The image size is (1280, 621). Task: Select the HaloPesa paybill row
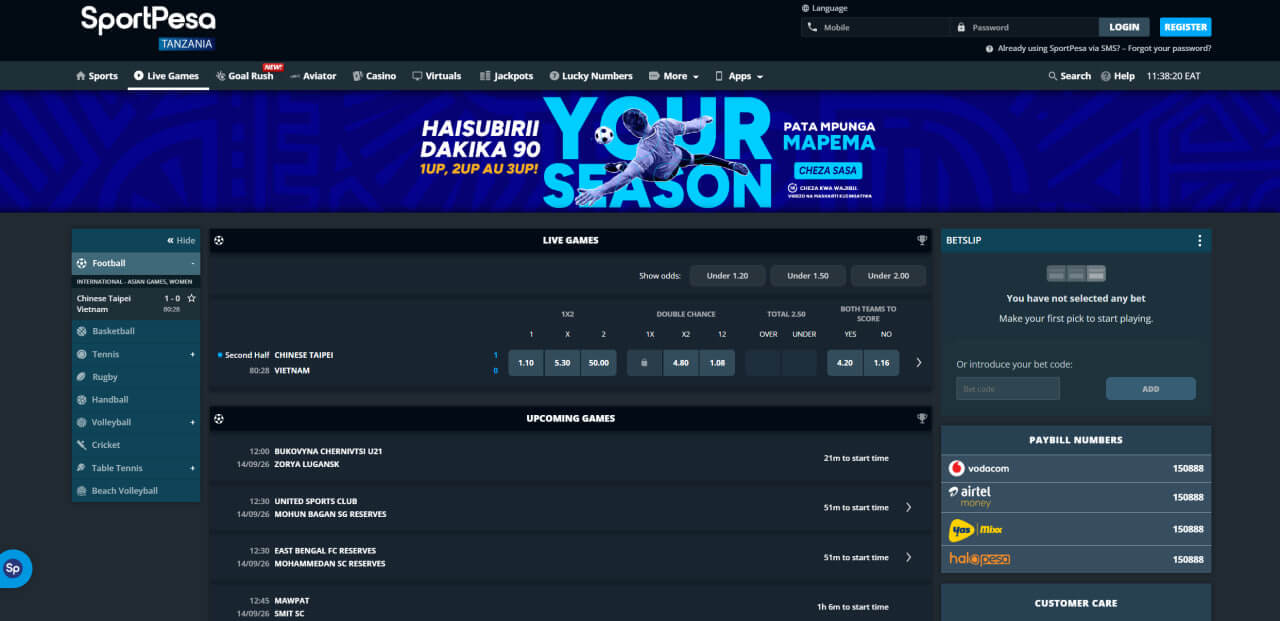point(1076,559)
